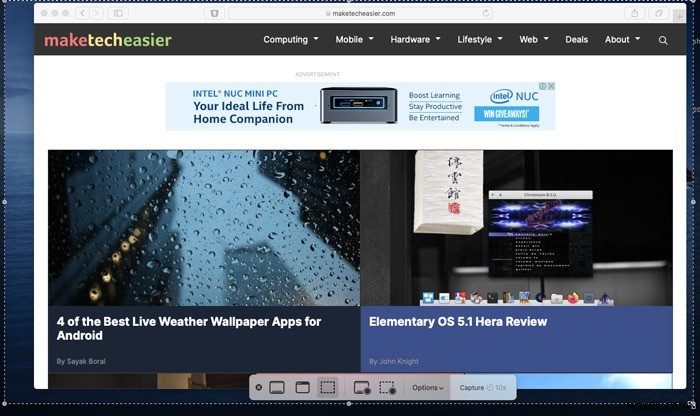700x416 pixels.
Task: Click the maketecheasier logo
Action: (108, 40)
